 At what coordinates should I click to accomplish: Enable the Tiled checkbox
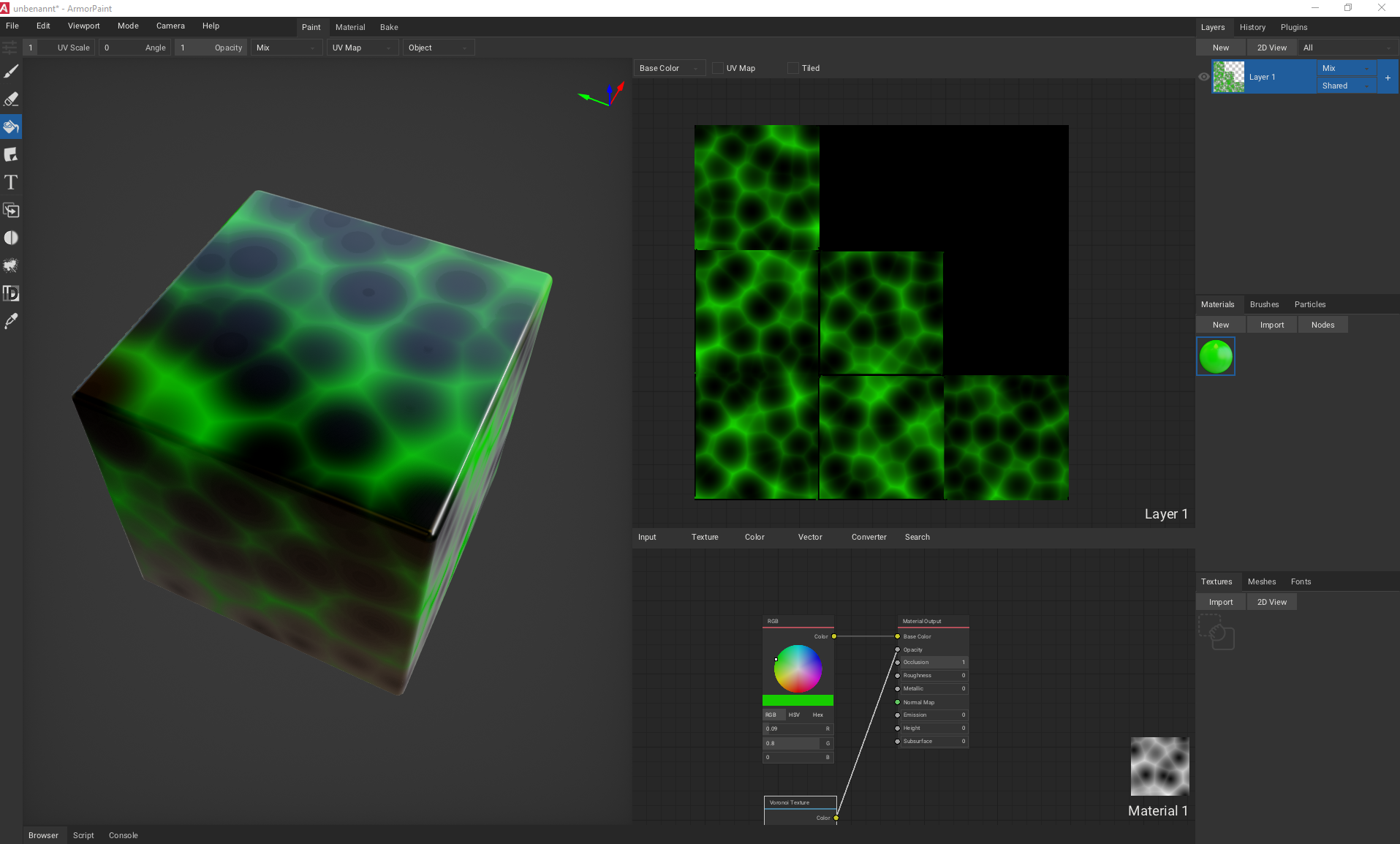coord(793,68)
